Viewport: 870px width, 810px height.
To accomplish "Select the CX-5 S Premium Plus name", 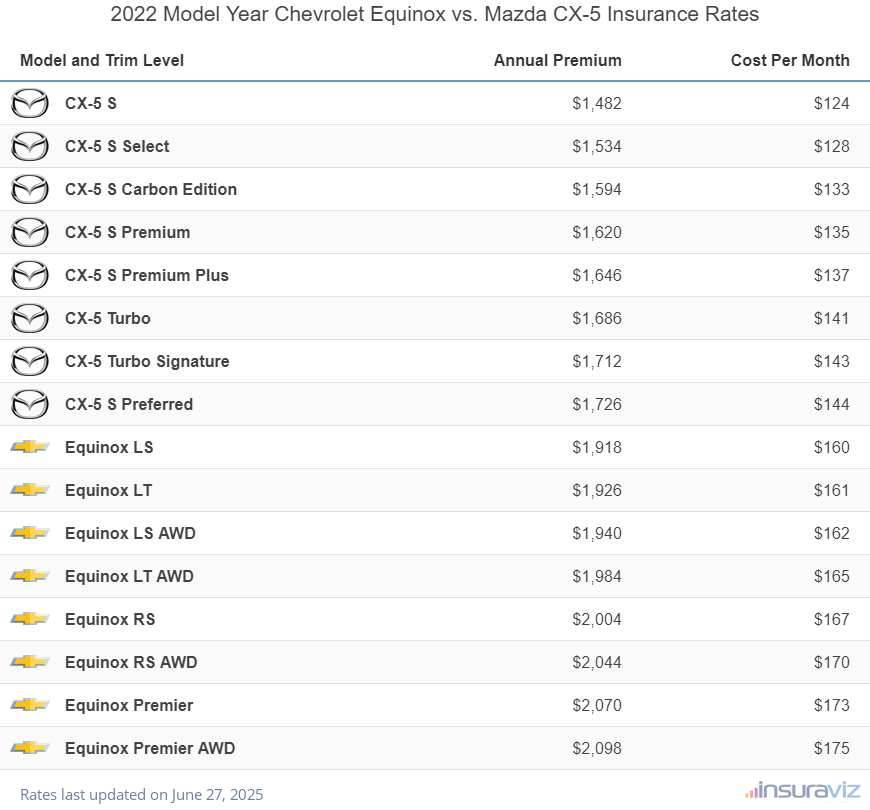I will coord(147,275).
